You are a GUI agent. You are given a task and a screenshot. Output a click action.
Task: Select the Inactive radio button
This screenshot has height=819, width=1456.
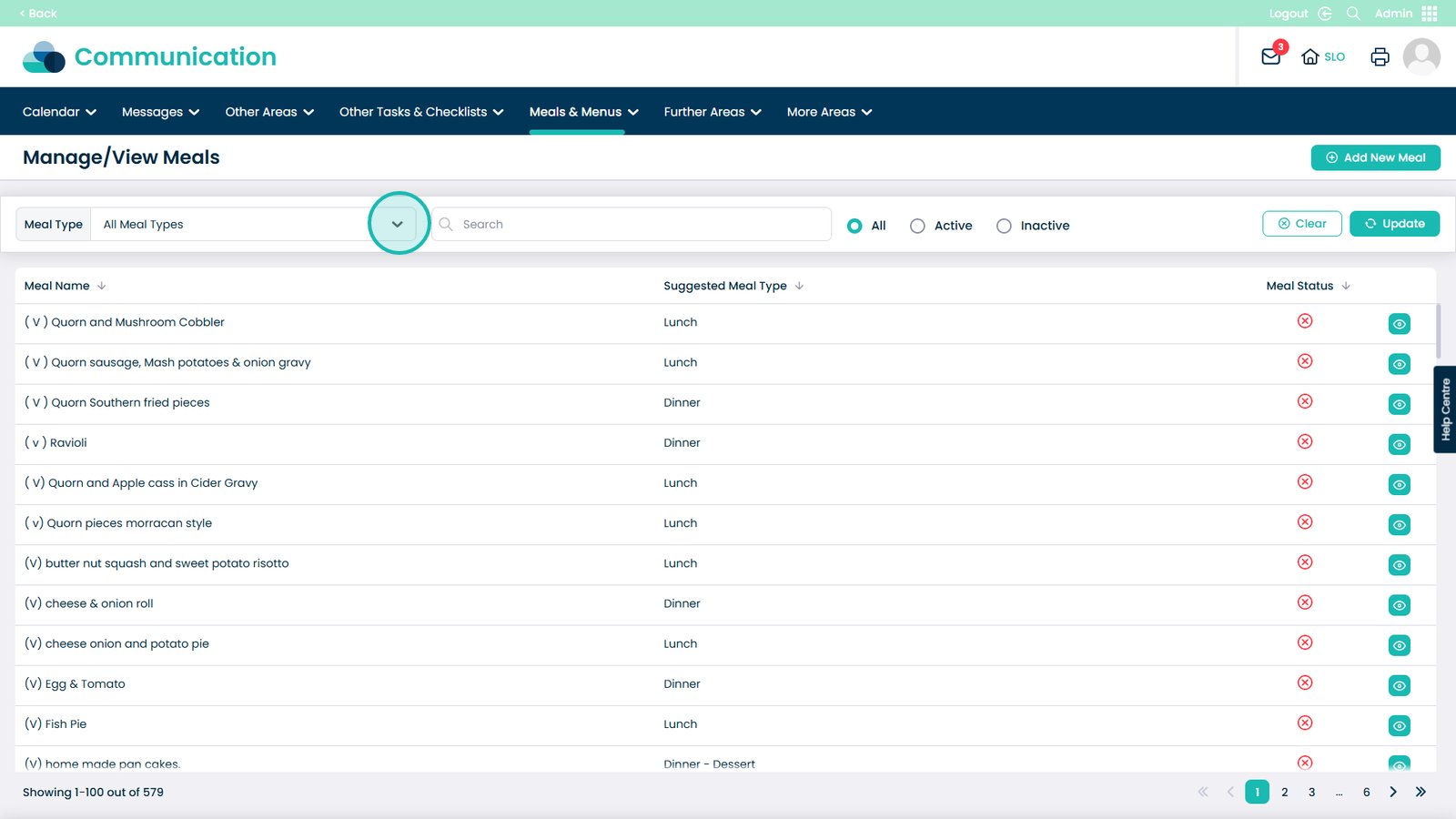(x=1004, y=226)
